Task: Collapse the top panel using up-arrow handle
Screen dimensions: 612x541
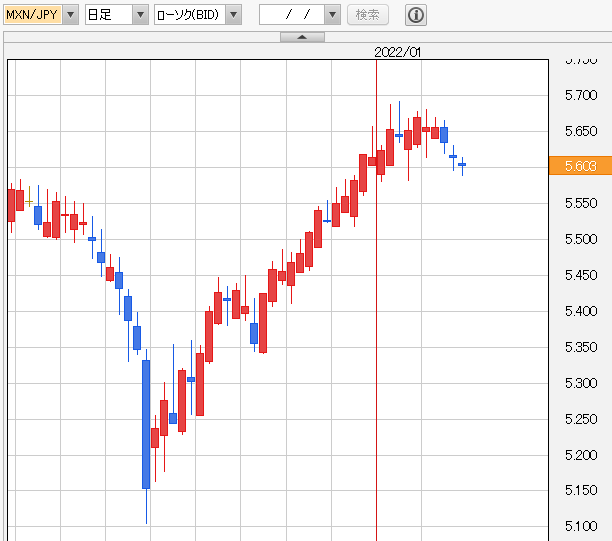Action: click(302, 37)
